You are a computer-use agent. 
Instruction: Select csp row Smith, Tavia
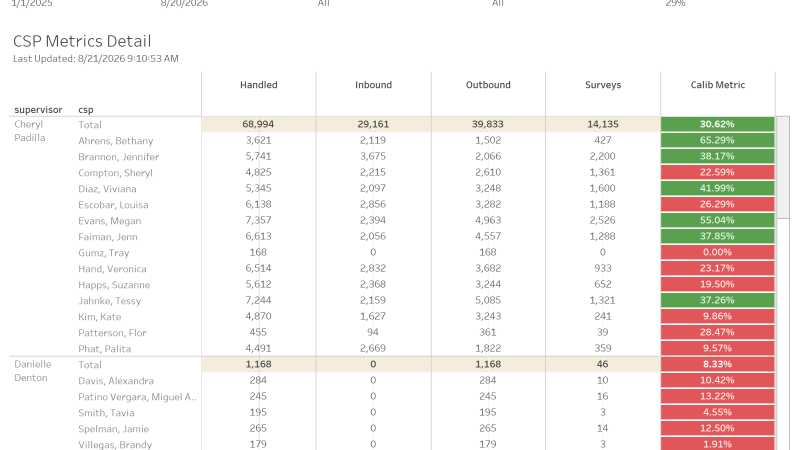coord(106,413)
